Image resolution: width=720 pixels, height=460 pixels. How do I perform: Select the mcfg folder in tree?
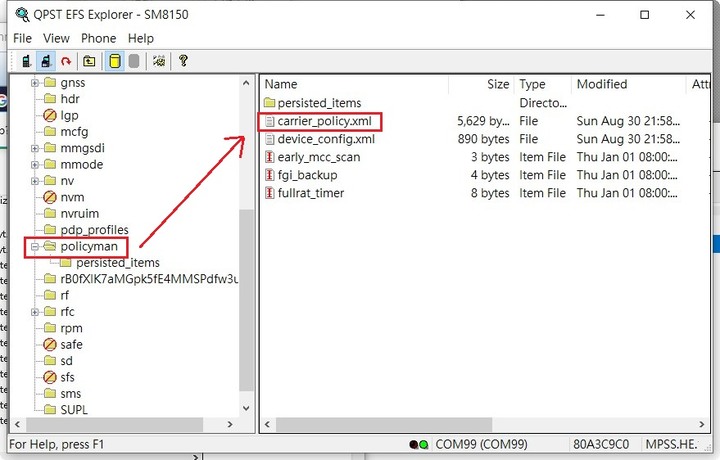point(74,132)
